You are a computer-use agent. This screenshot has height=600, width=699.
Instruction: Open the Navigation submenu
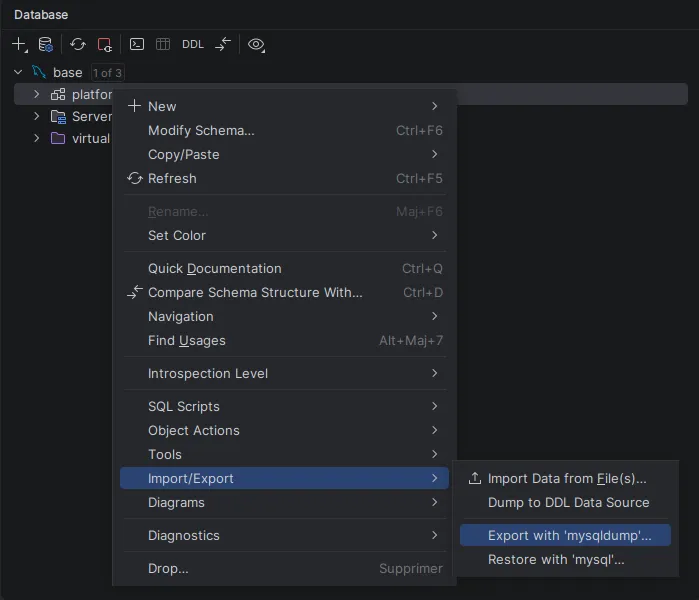pyautogui.click(x=284, y=316)
